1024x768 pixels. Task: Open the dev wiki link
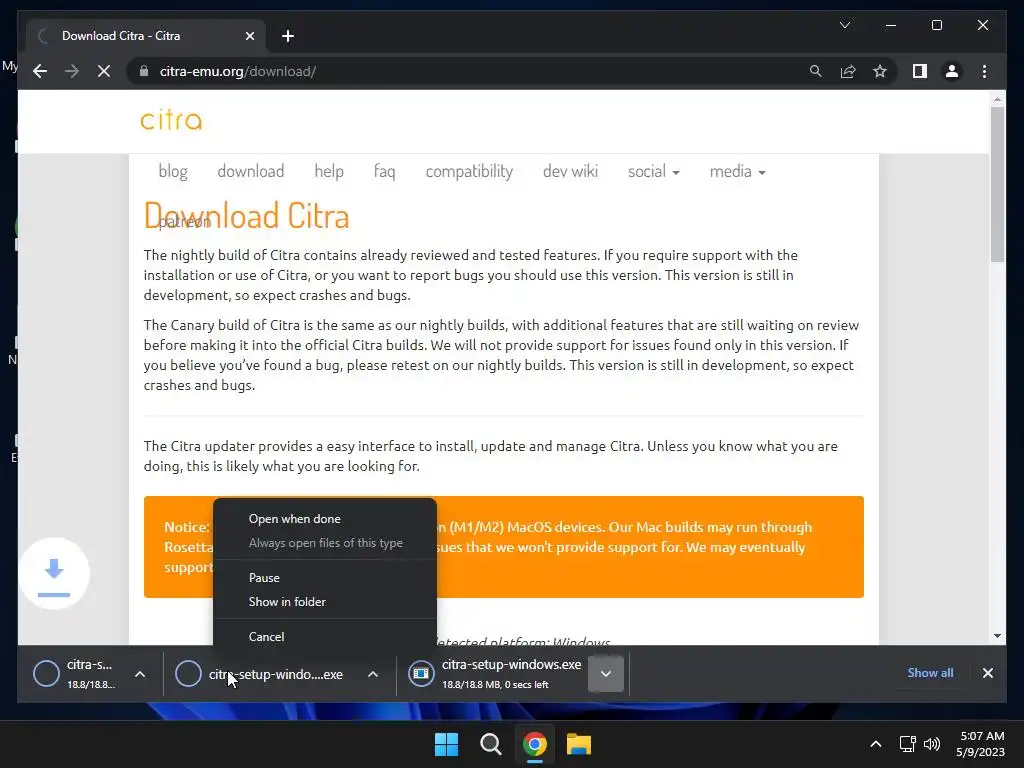click(570, 171)
